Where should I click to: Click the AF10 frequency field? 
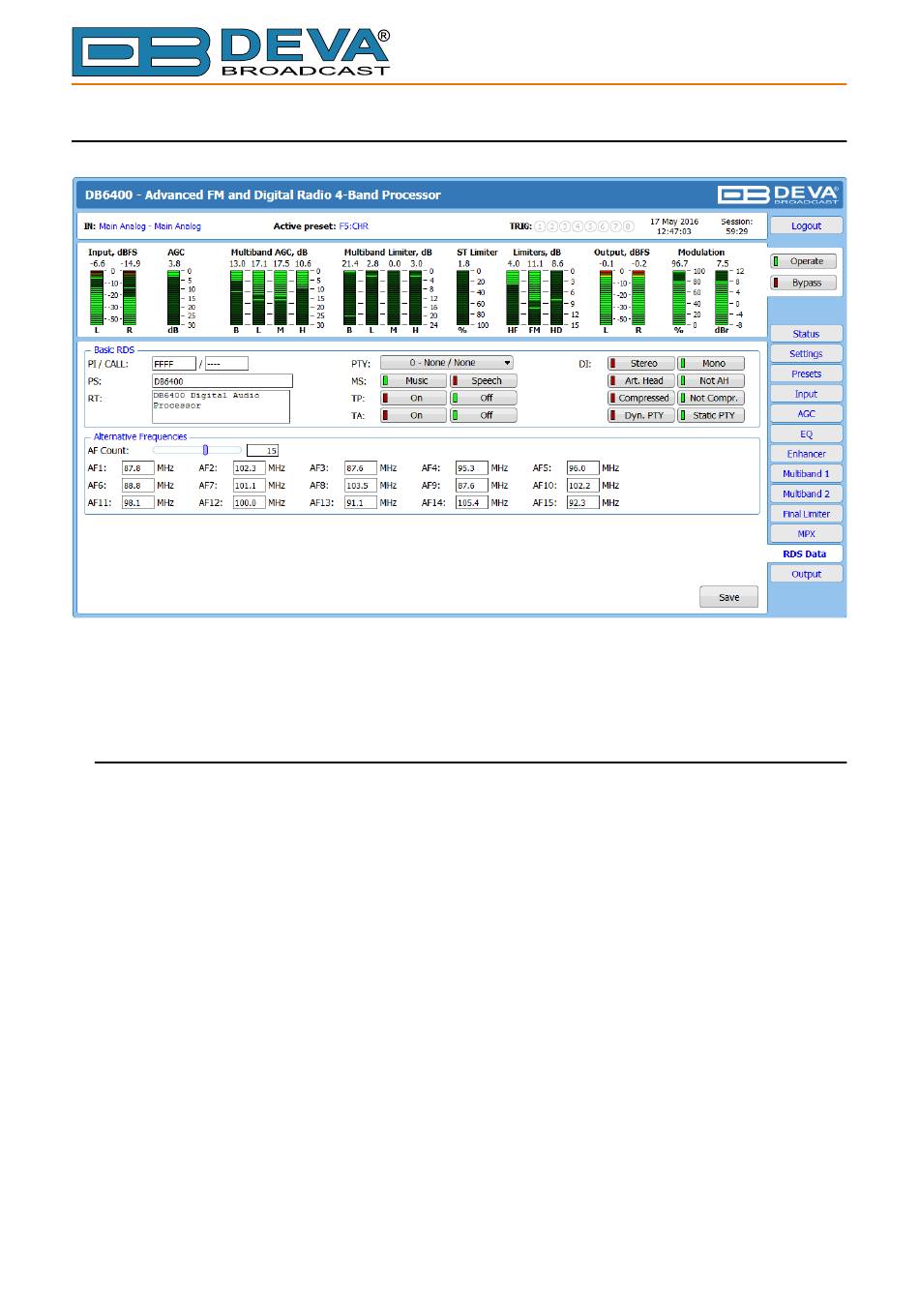[583, 486]
